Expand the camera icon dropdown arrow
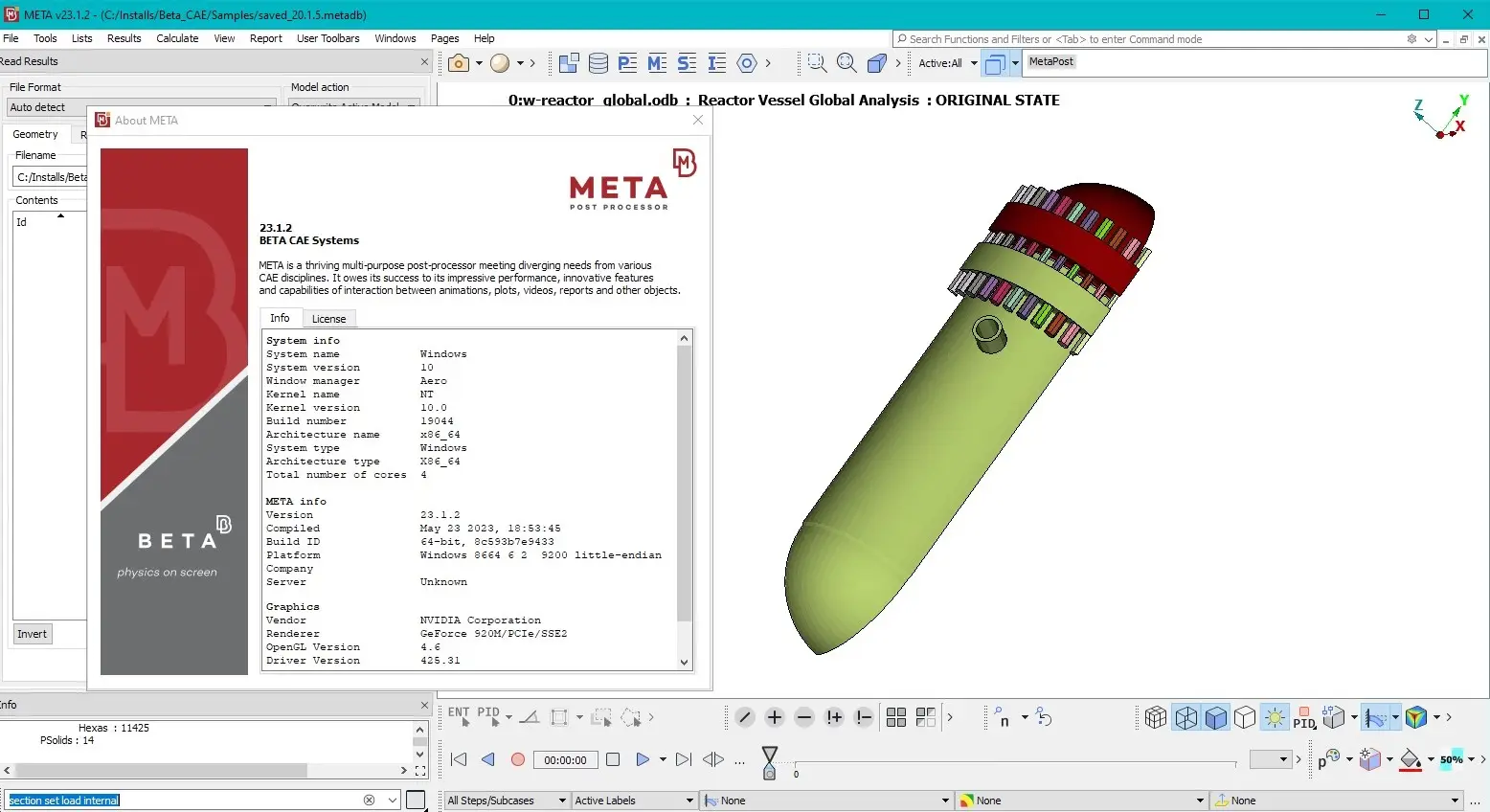The height and width of the screenshot is (812, 1490). (x=479, y=63)
